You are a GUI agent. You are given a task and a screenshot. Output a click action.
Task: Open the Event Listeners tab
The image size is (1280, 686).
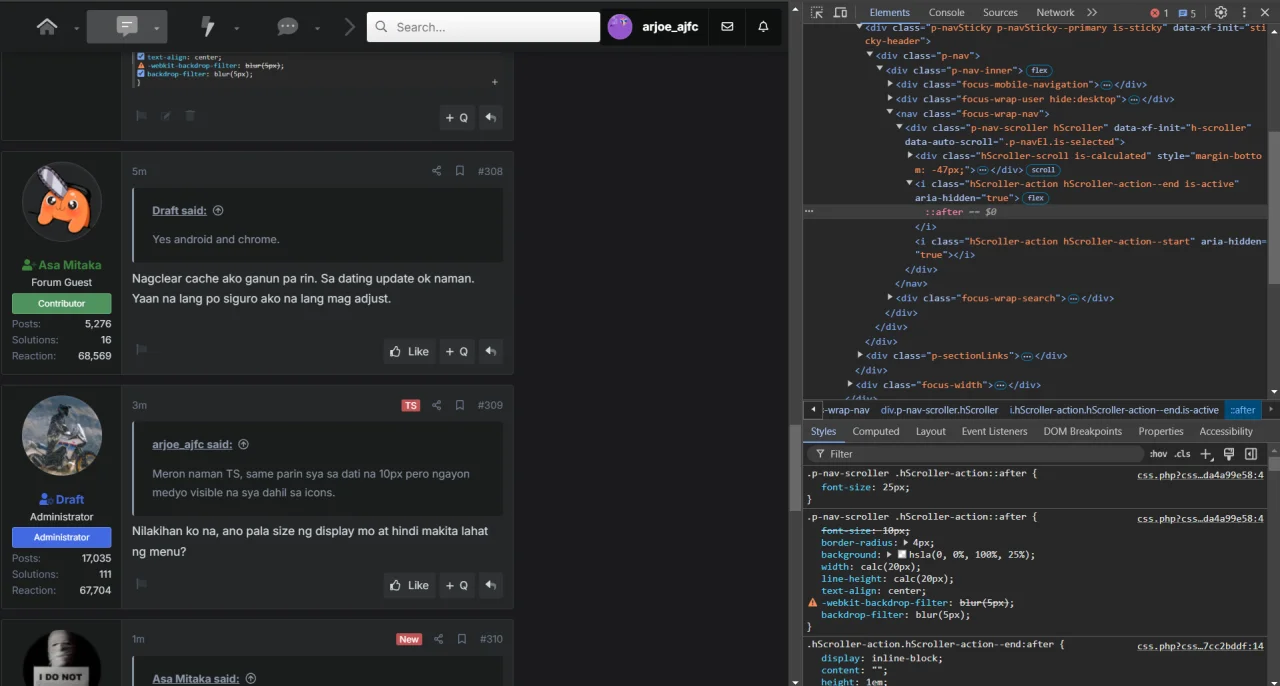(x=994, y=431)
